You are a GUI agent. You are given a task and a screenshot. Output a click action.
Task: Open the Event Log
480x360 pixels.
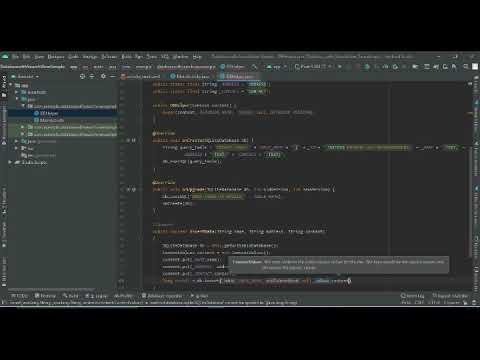pos(413,296)
